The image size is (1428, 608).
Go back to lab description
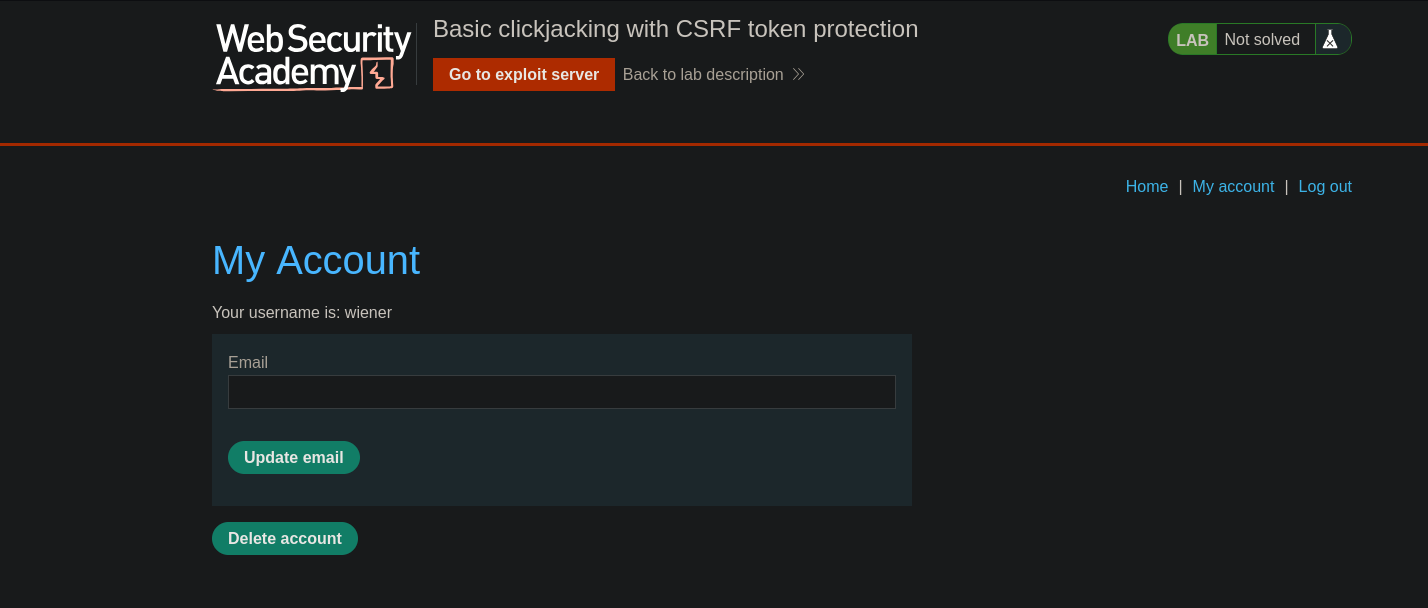(x=703, y=74)
